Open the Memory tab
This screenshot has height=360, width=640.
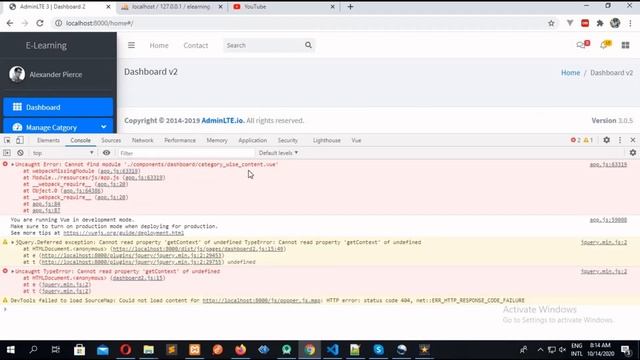(217, 140)
